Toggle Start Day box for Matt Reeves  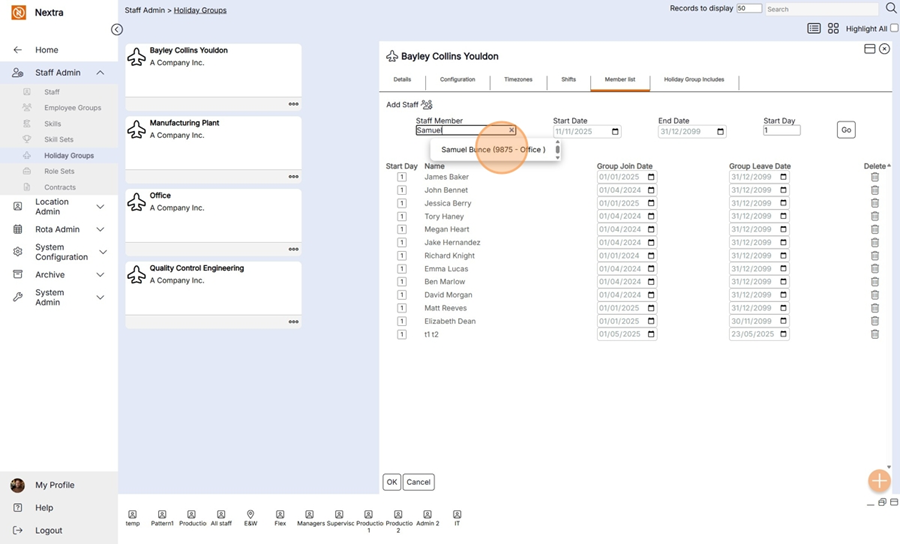coord(402,308)
